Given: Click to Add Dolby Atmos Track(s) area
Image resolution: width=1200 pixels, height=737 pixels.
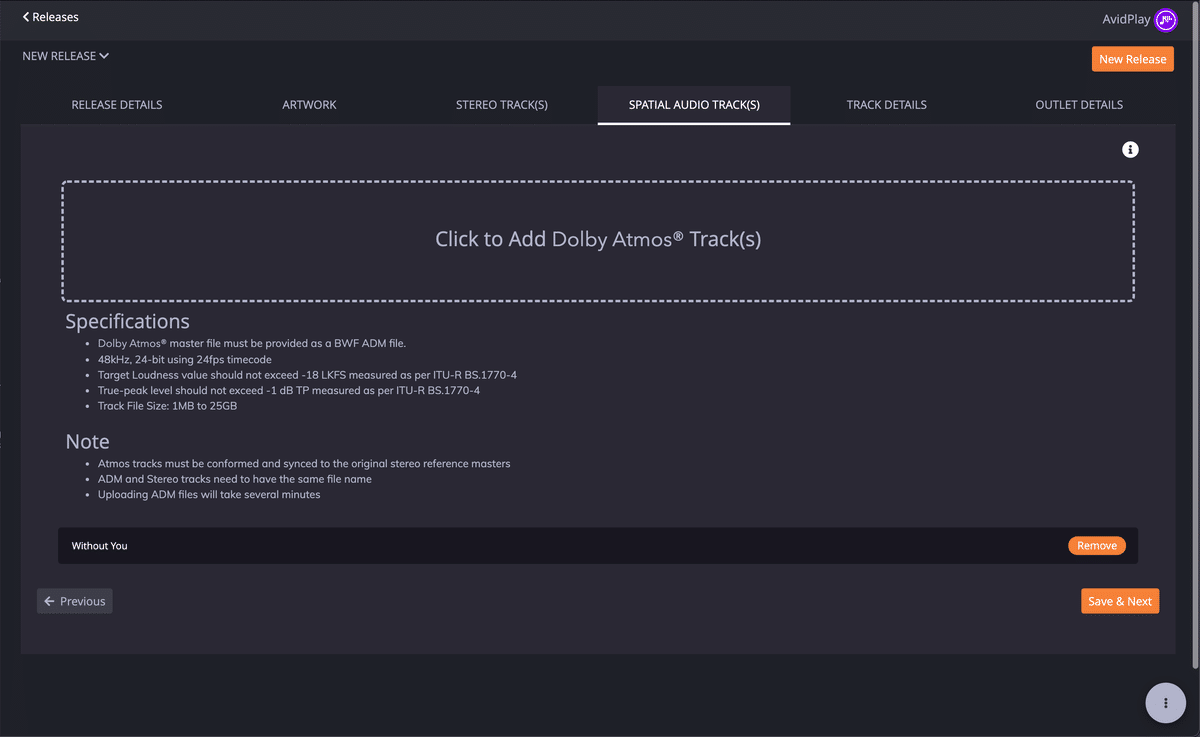Looking at the screenshot, I should [x=598, y=241].
